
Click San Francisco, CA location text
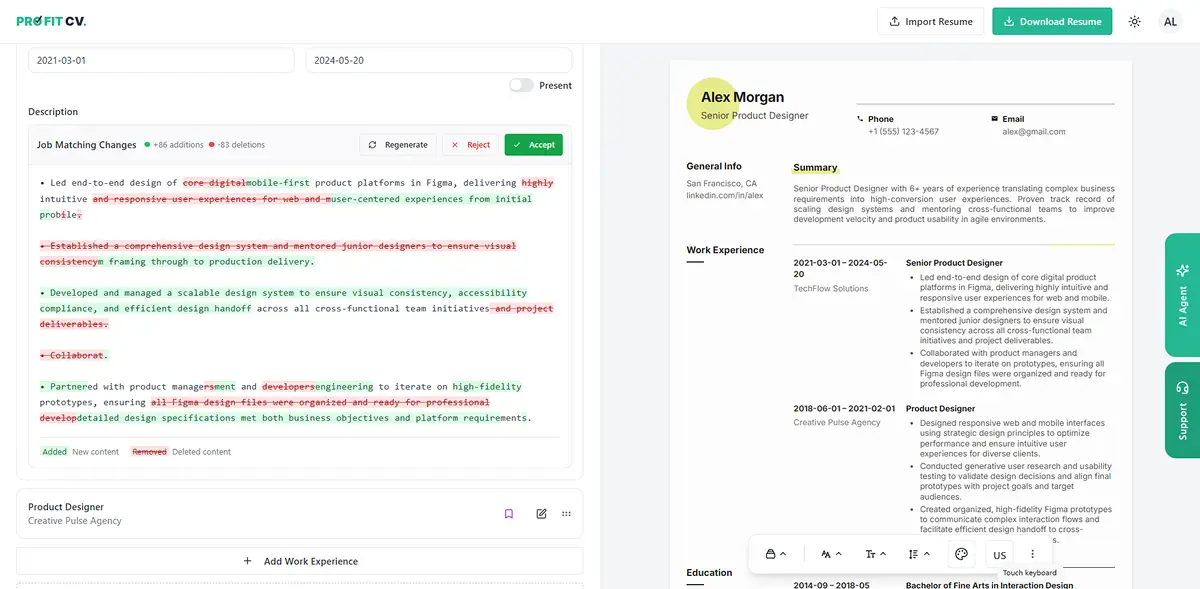click(x=721, y=184)
